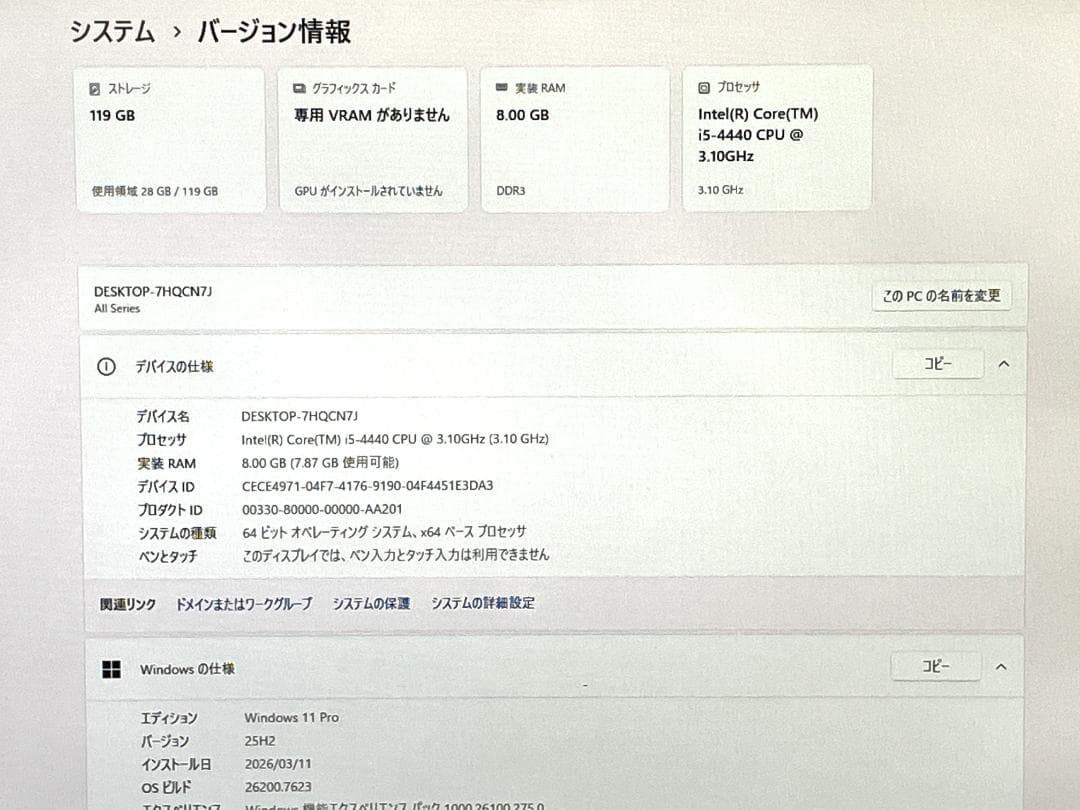The image size is (1080, 810).
Task: Click the Windows の仕様 heading
Action: point(187,669)
